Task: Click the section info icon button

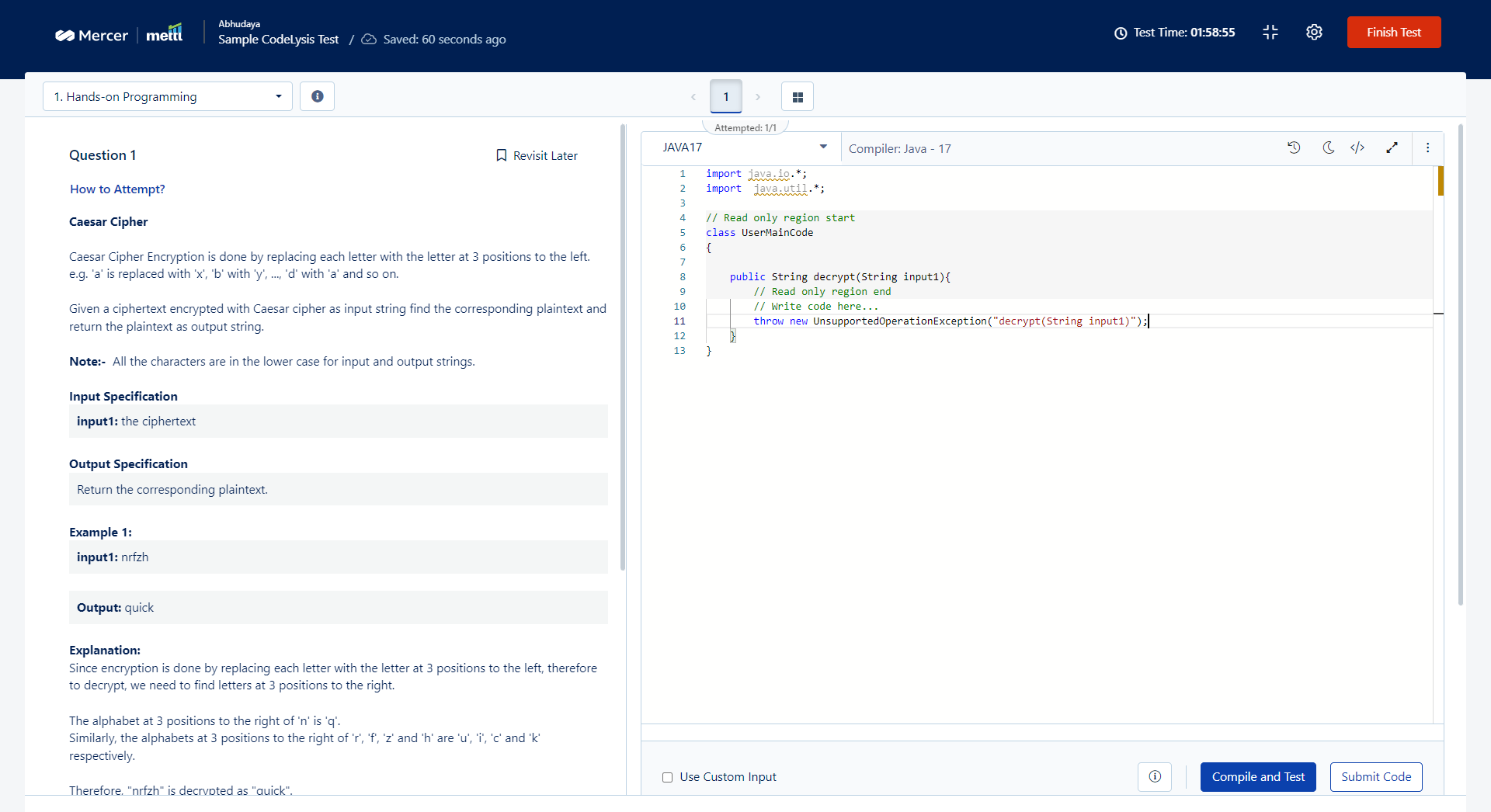Action: pyautogui.click(x=317, y=96)
